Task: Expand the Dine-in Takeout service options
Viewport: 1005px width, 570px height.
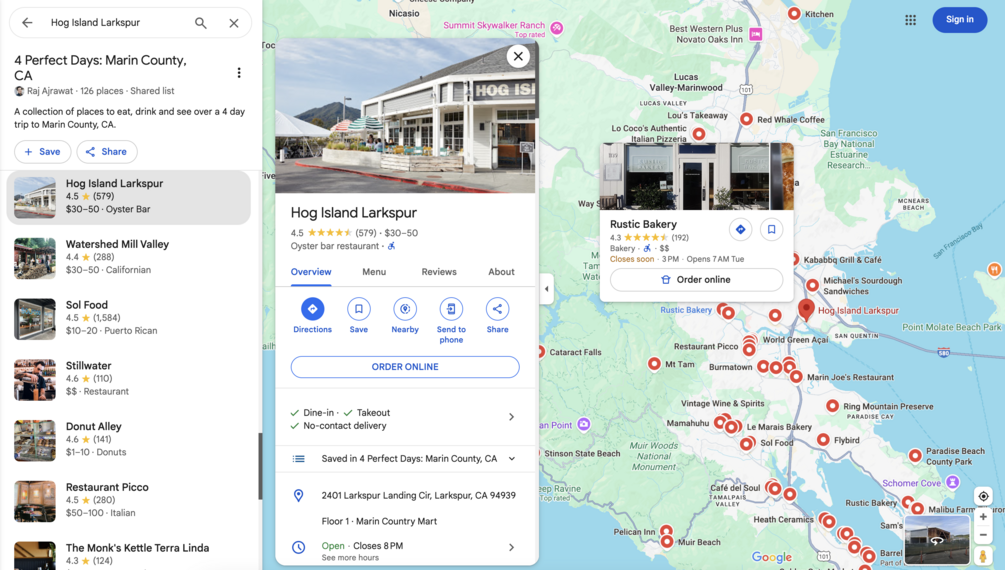Action: [405, 417]
